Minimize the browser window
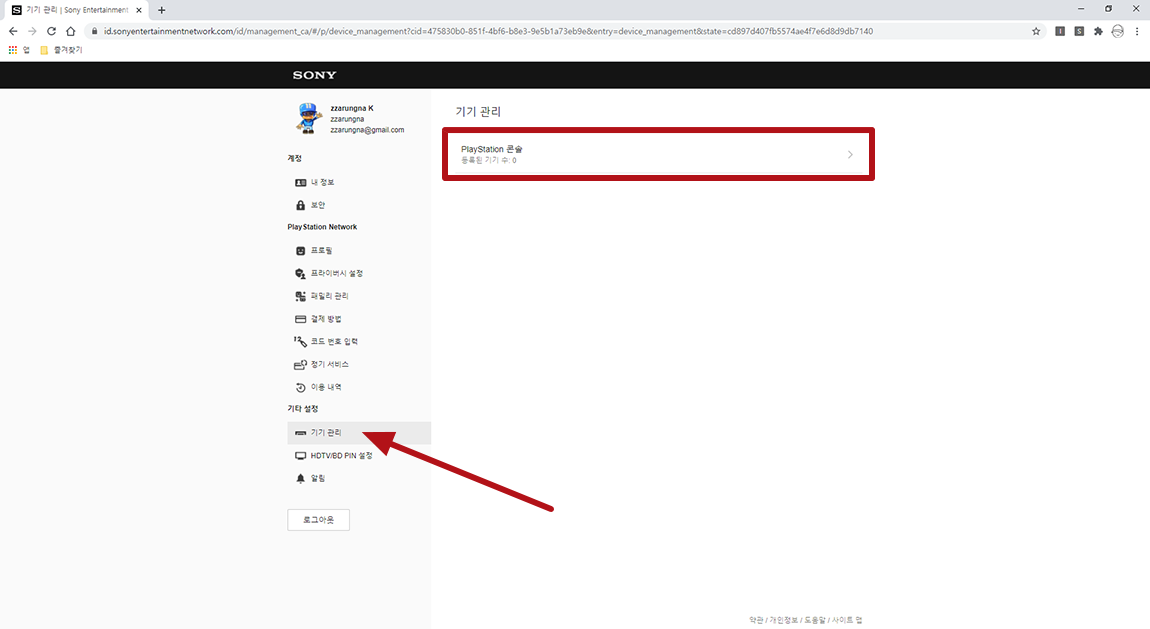The width and height of the screenshot is (1150, 629). 1081,9
